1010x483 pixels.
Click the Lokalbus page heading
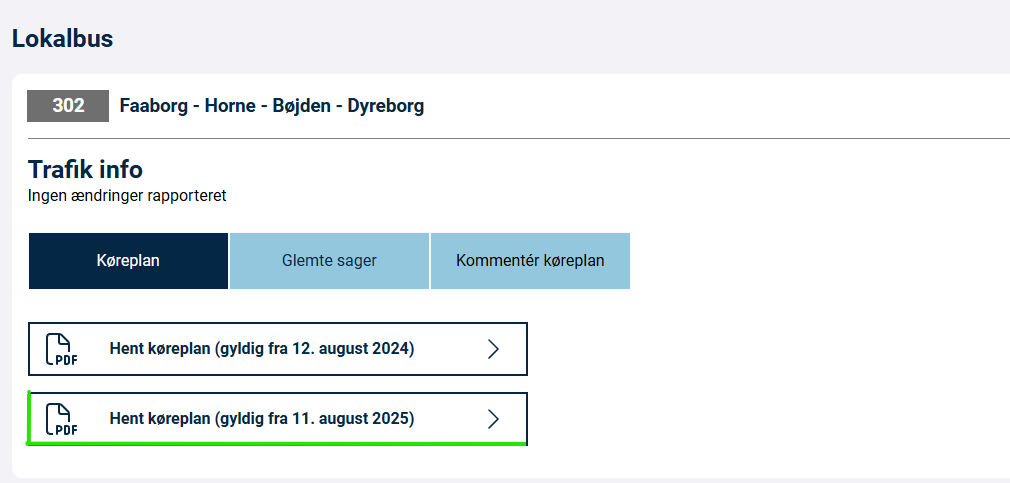coord(62,39)
